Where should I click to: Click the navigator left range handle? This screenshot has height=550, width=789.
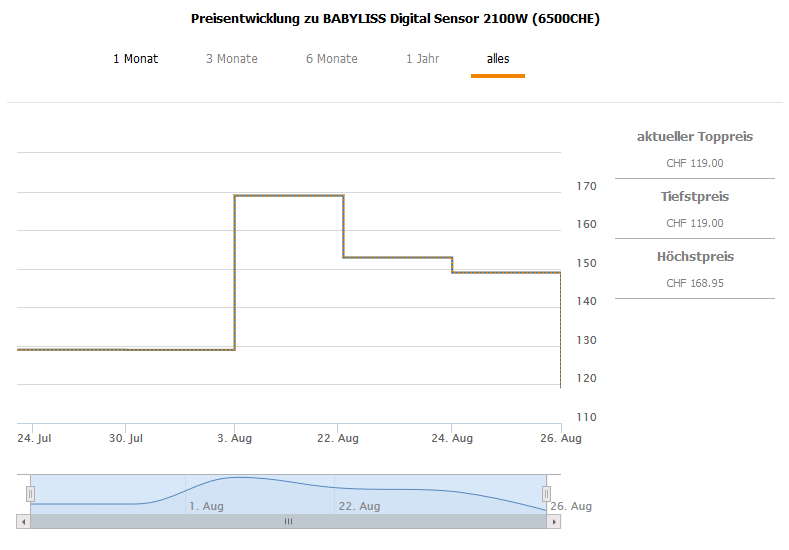click(30, 494)
